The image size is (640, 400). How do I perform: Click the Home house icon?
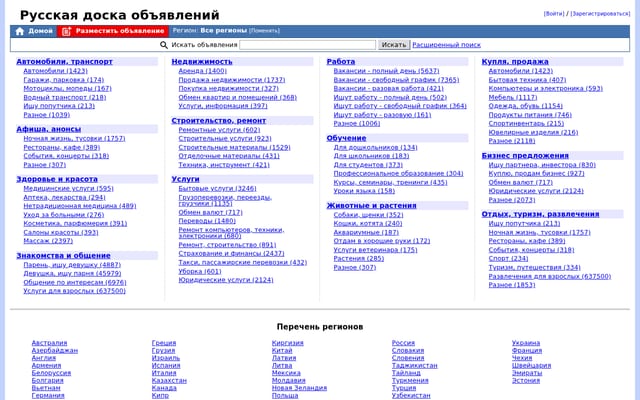point(20,31)
